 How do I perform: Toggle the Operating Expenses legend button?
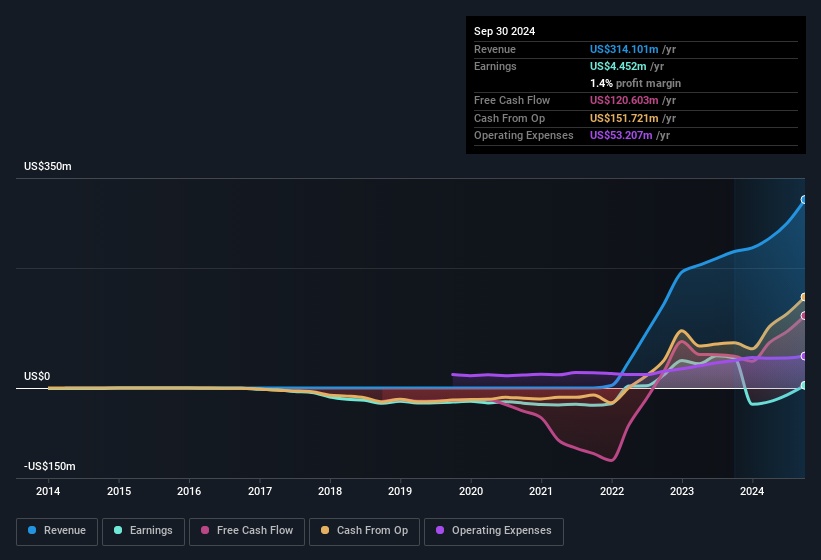[x=493, y=531]
